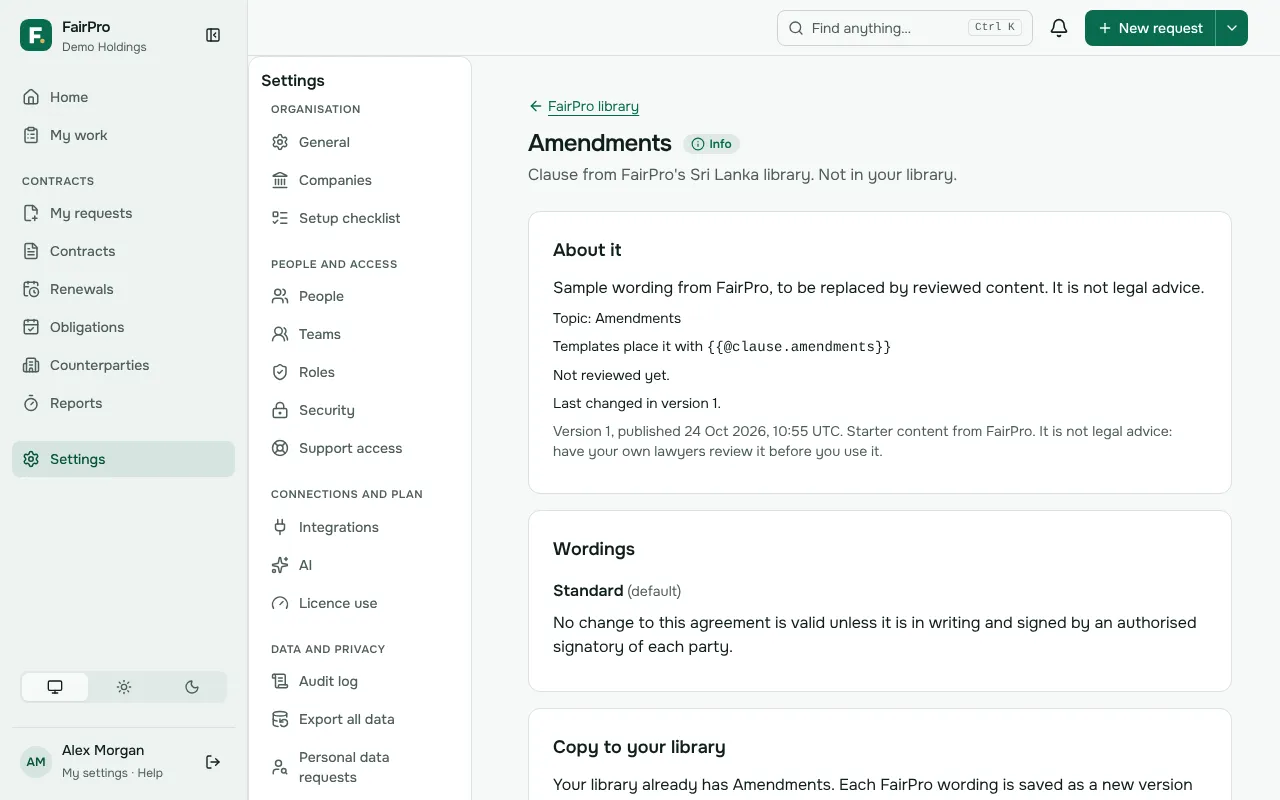The height and width of the screenshot is (800, 1280).
Task: Switch to system theme mode
Action: tap(55, 687)
